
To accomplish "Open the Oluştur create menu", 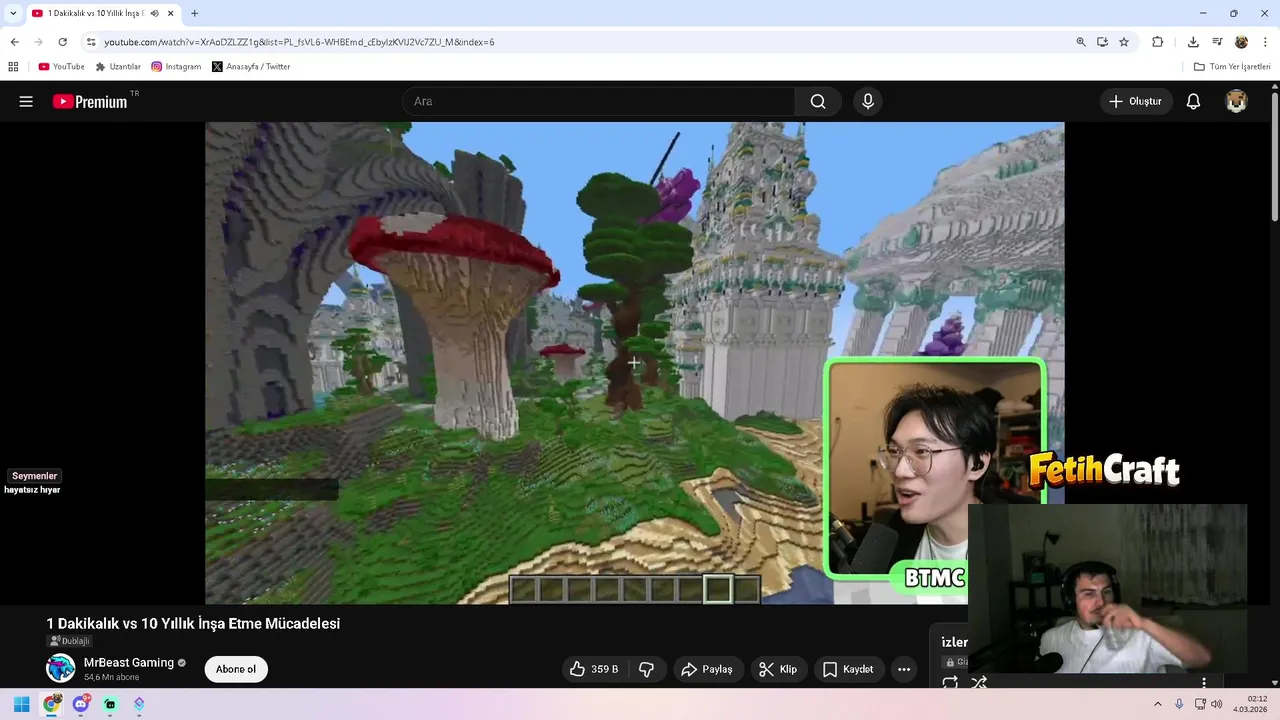I will (x=1135, y=101).
